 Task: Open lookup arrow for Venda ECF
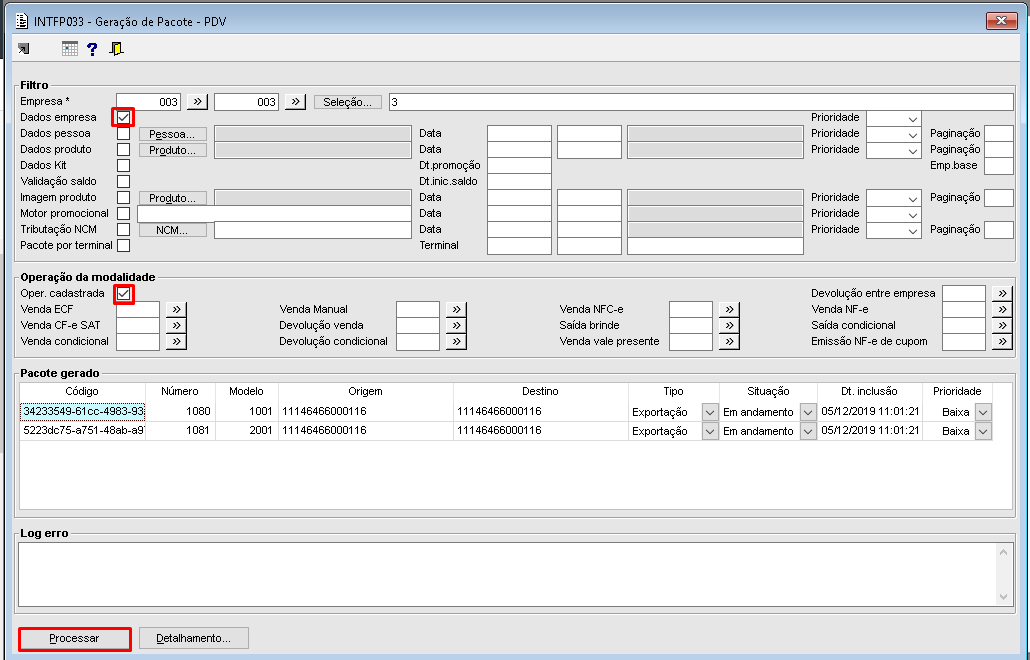point(176,309)
